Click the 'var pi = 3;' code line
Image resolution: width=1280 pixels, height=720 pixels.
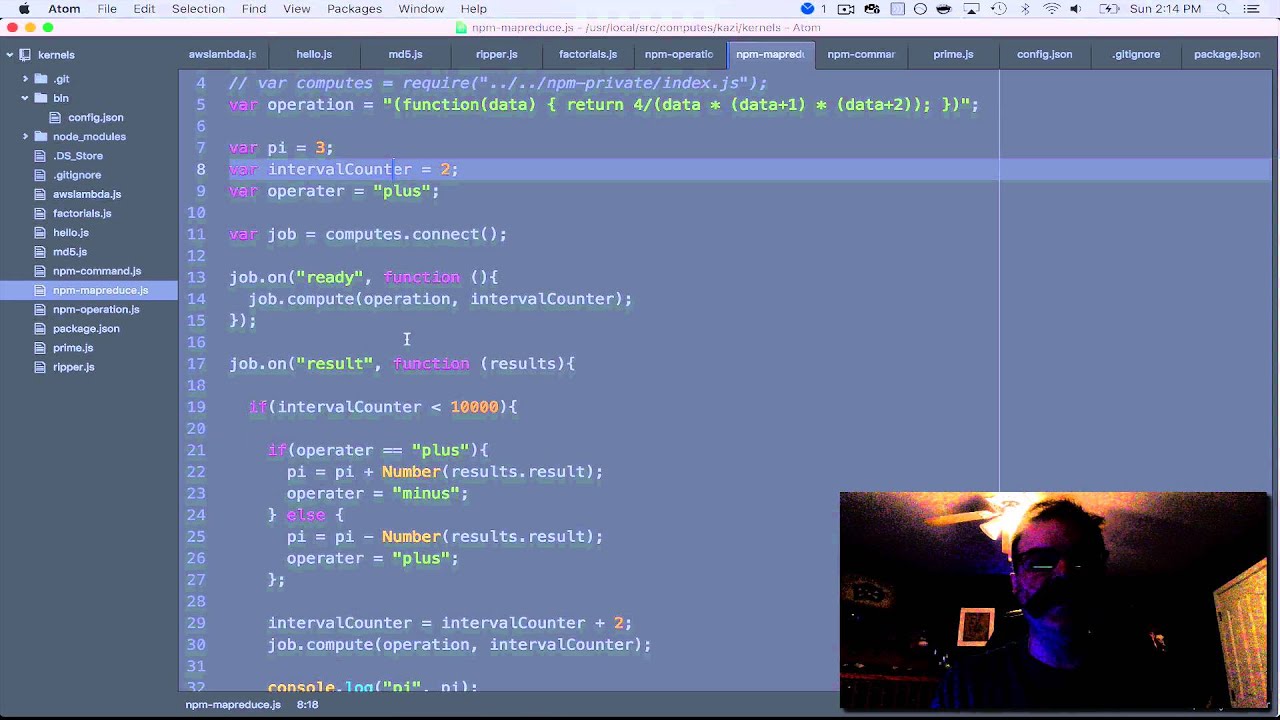point(281,148)
